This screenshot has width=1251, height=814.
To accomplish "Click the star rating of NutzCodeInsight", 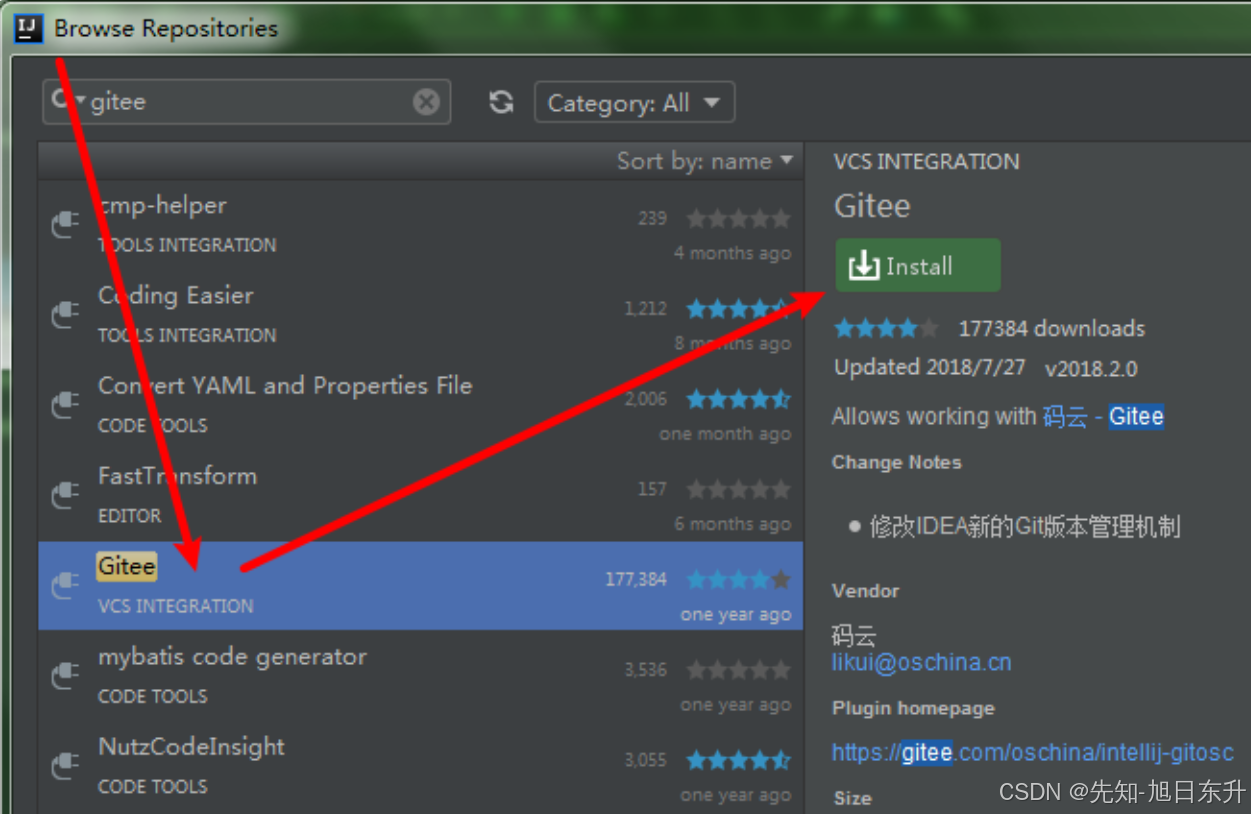I will 738,761.
